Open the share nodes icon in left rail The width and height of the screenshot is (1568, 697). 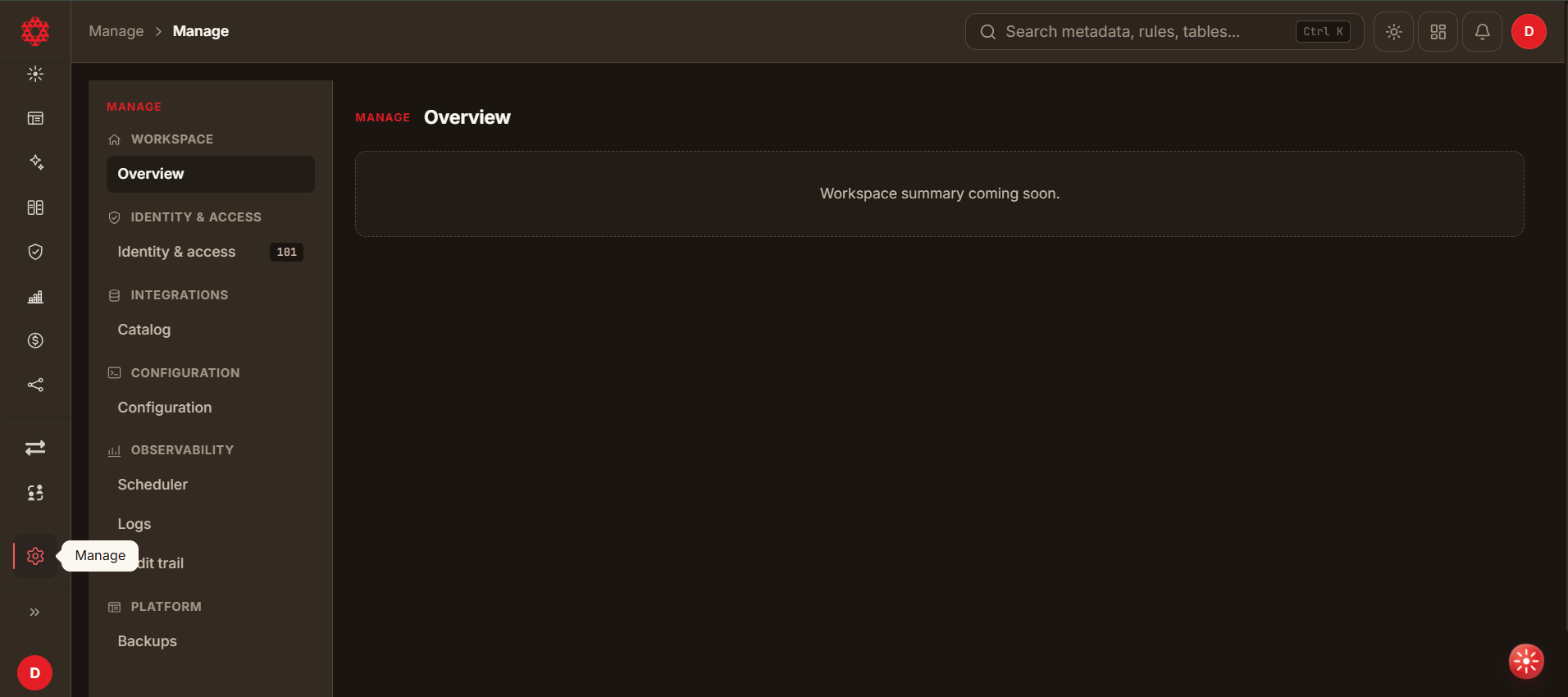pyautogui.click(x=35, y=385)
